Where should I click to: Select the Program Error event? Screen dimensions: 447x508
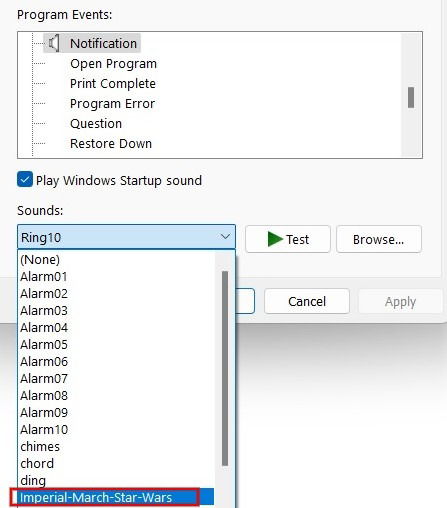point(112,103)
